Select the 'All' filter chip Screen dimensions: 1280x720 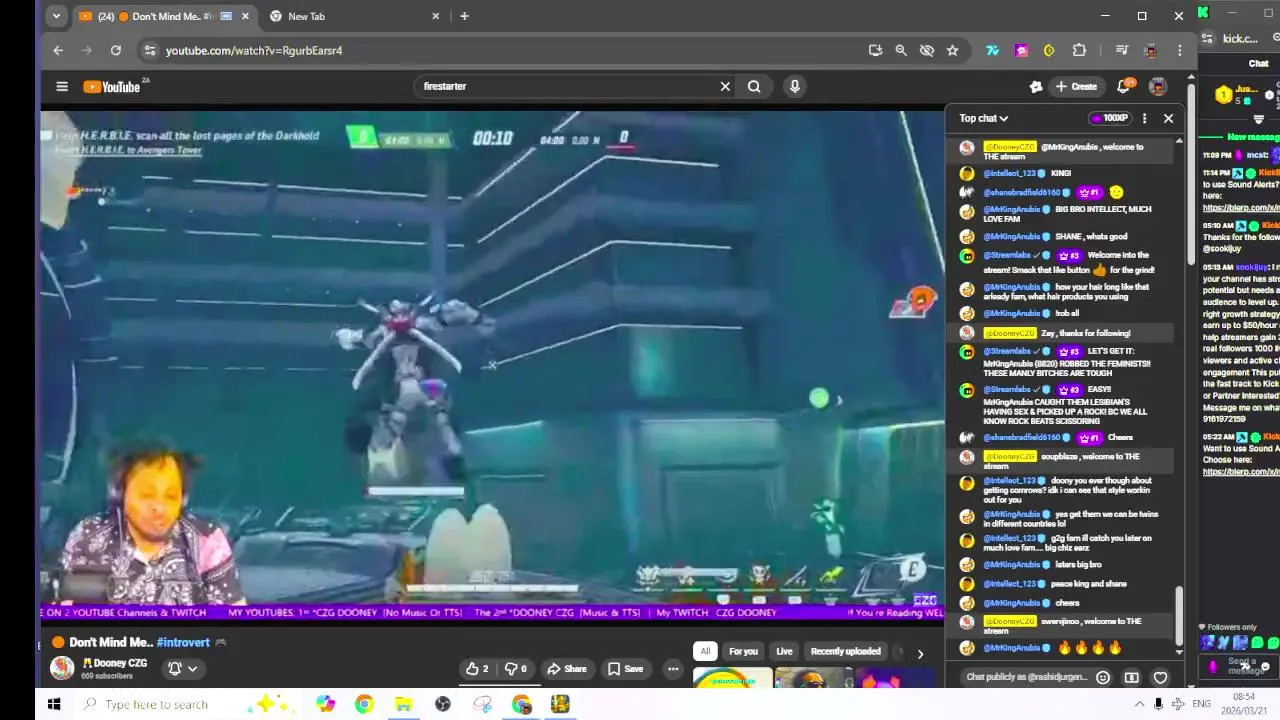705,651
